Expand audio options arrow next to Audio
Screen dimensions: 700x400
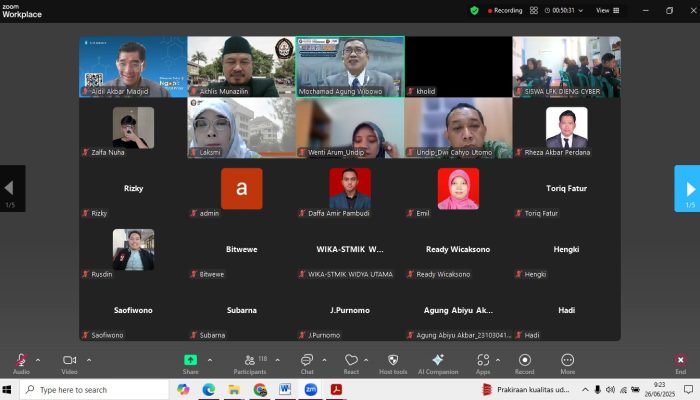click(38, 360)
